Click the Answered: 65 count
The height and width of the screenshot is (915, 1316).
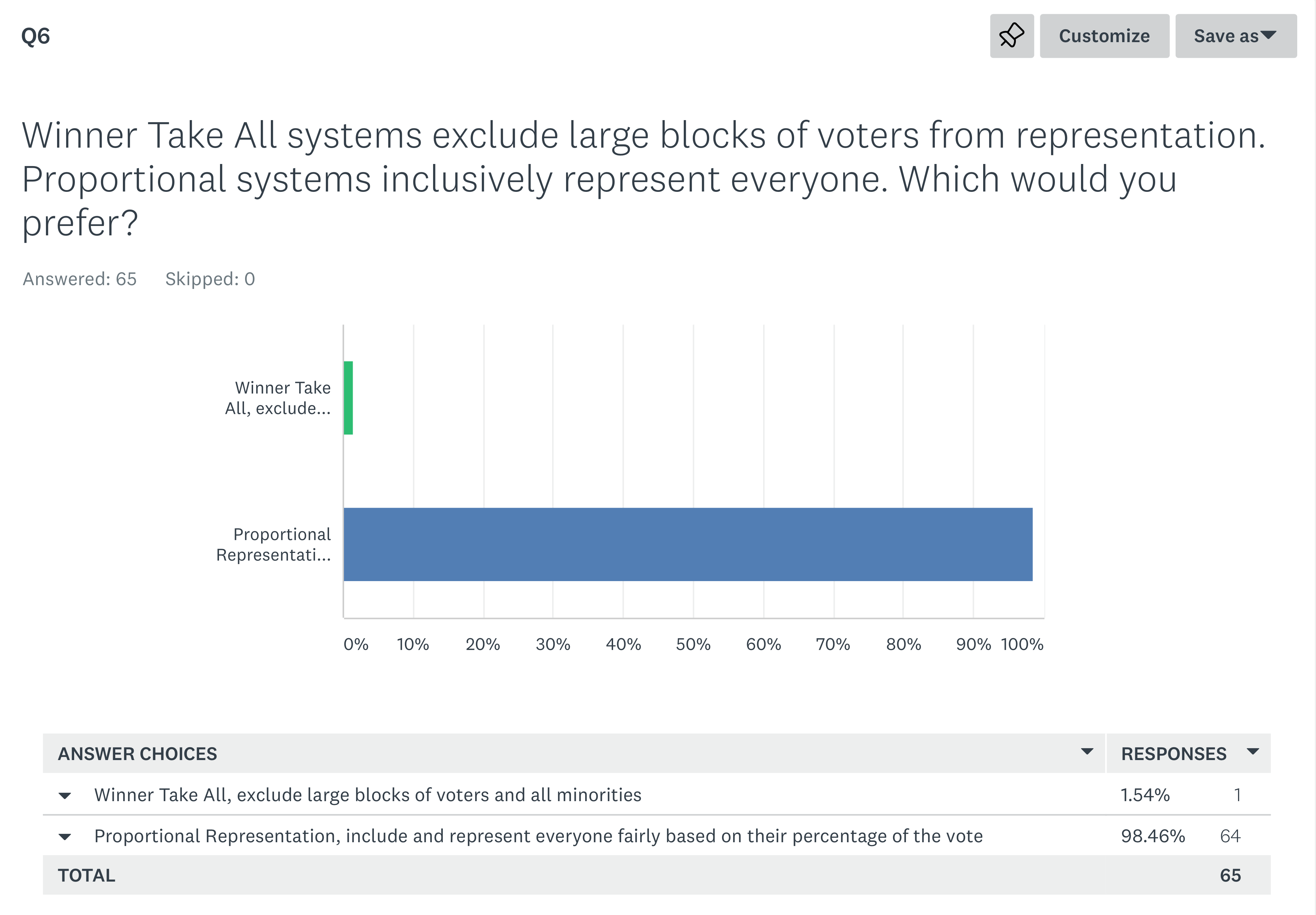pyautogui.click(x=80, y=279)
